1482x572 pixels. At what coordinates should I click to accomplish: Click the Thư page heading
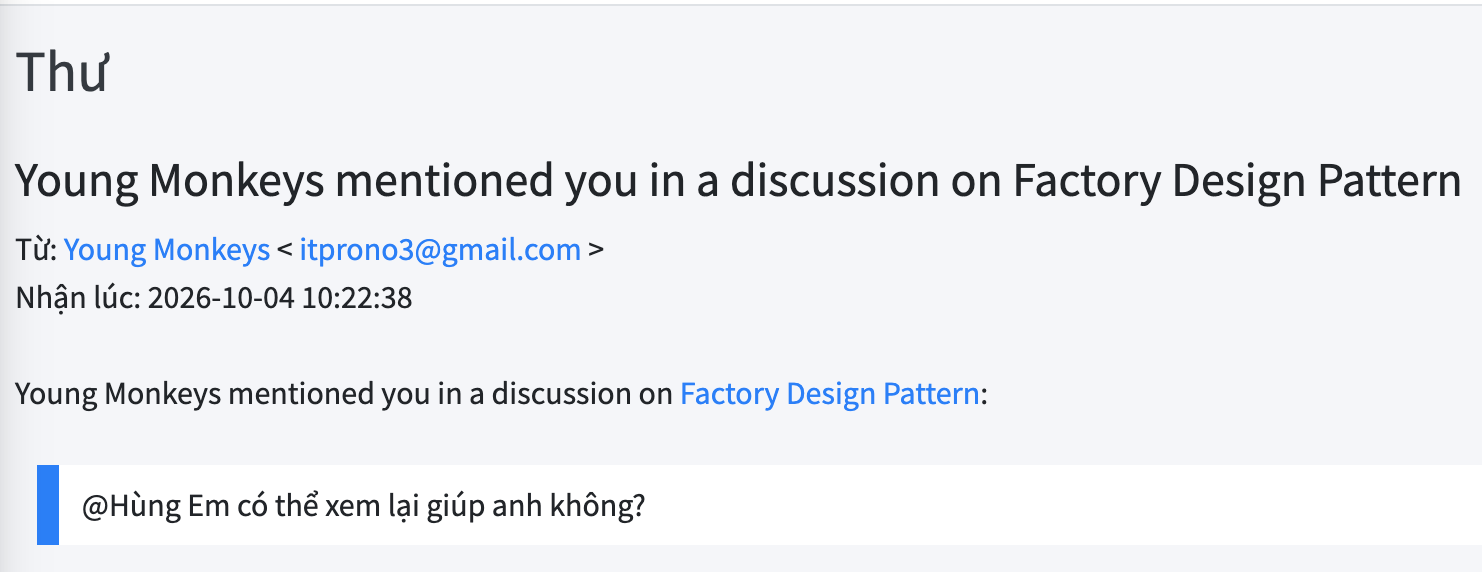(x=62, y=73)
